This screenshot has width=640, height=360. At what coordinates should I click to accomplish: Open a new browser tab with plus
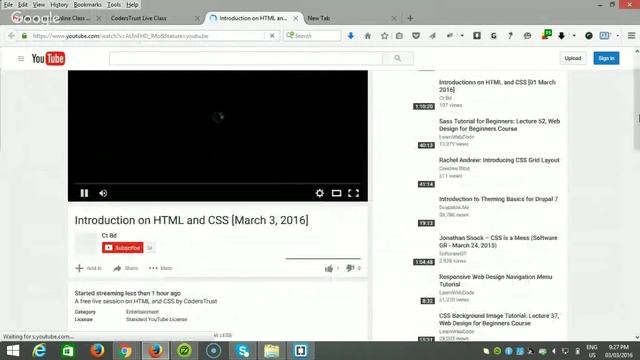[x=410, y=18]
